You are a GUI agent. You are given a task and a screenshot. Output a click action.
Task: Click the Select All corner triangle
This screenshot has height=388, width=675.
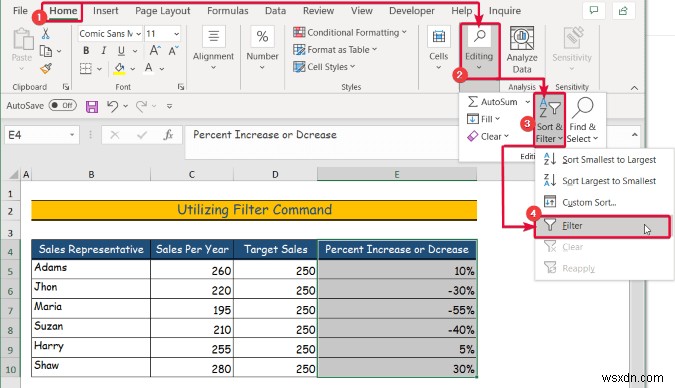coord(14,174)
